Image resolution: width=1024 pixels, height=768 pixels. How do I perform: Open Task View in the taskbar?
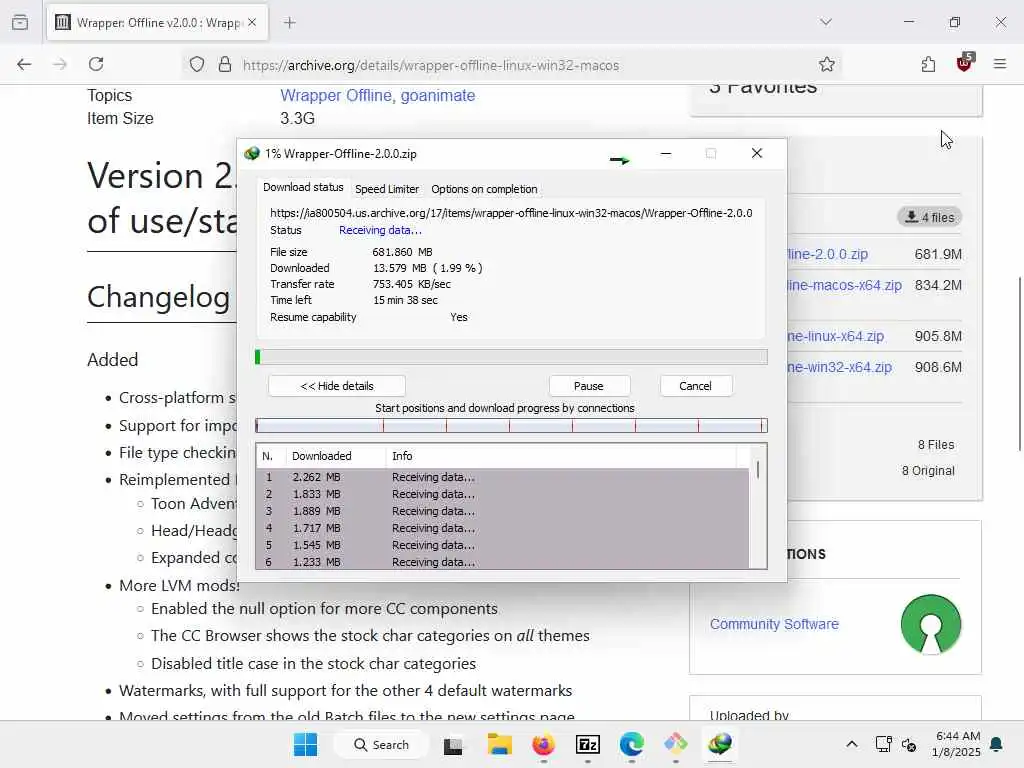tap(453, 745)
